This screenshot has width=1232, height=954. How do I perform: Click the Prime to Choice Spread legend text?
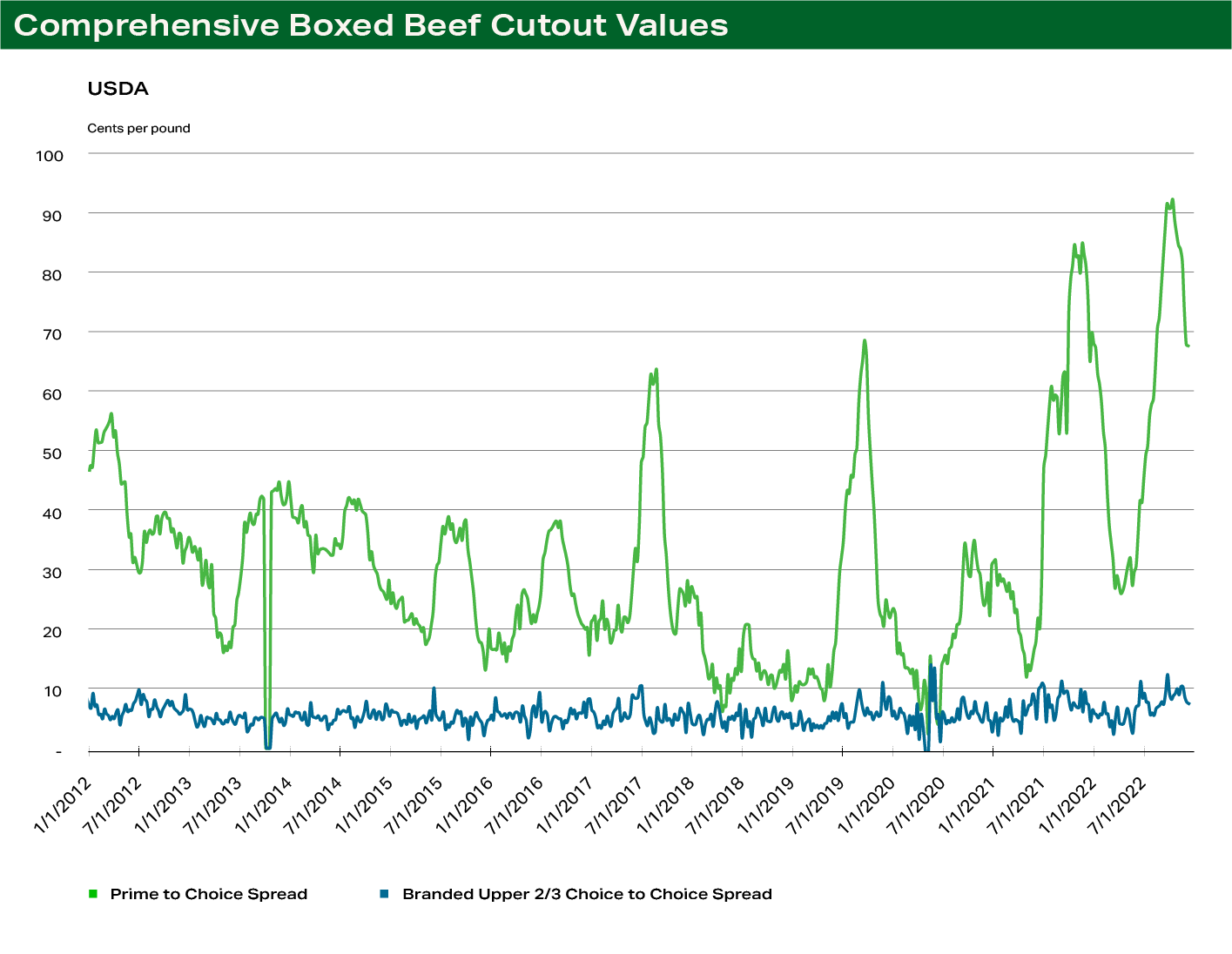[x=209, y=894]
